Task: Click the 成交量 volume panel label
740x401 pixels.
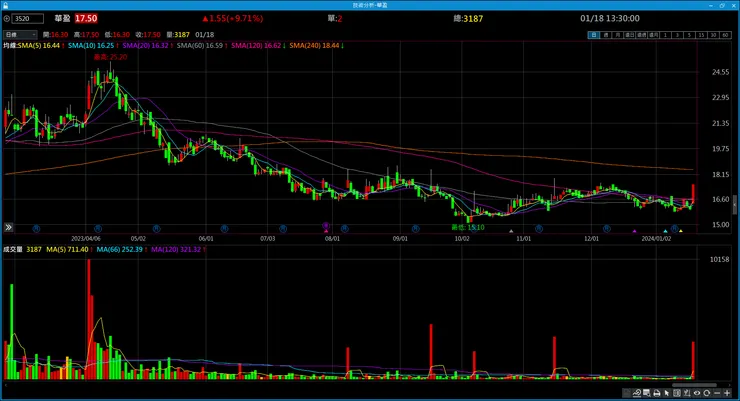Action: [x=13, y=250]
